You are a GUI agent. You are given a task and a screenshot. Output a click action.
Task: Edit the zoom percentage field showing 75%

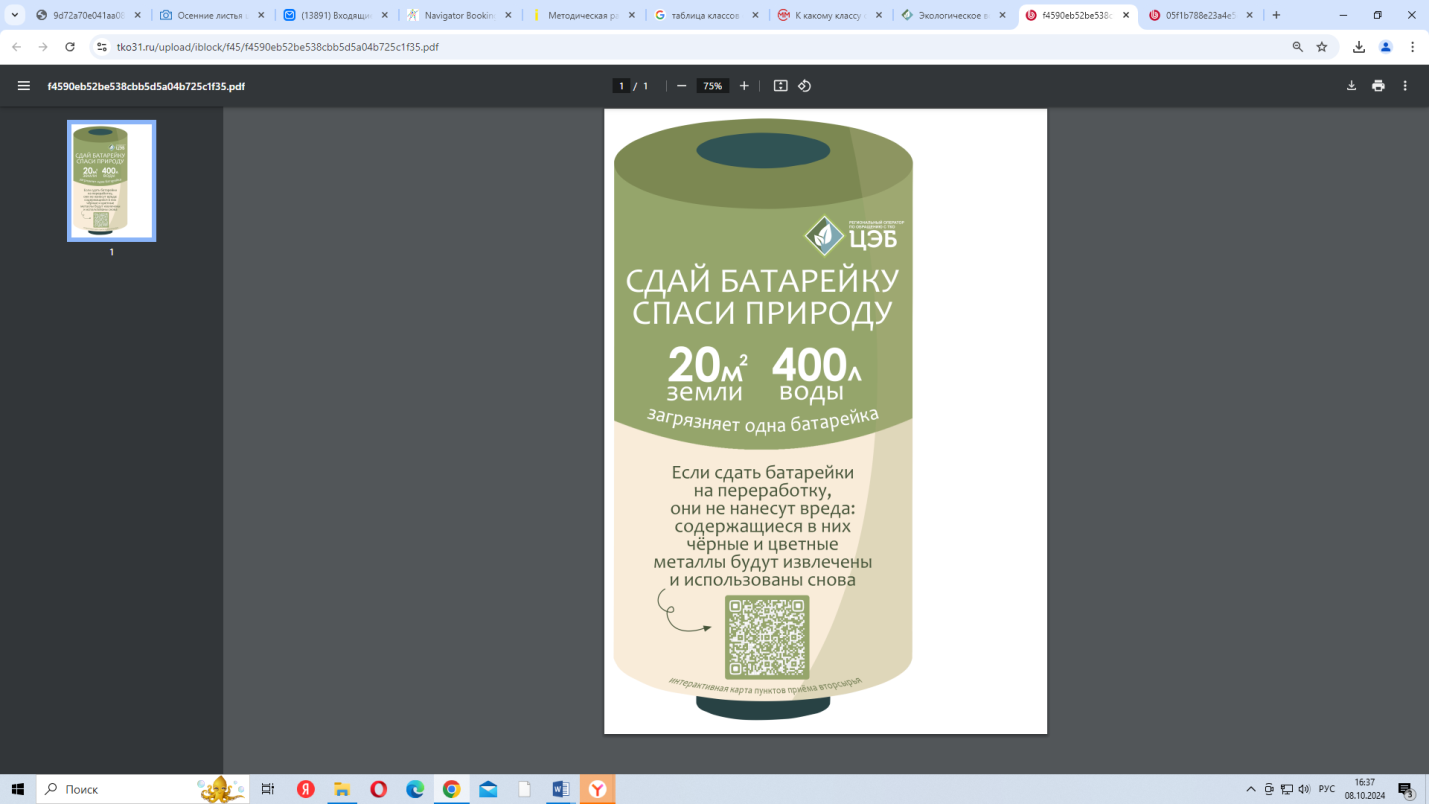pos(713,86)
